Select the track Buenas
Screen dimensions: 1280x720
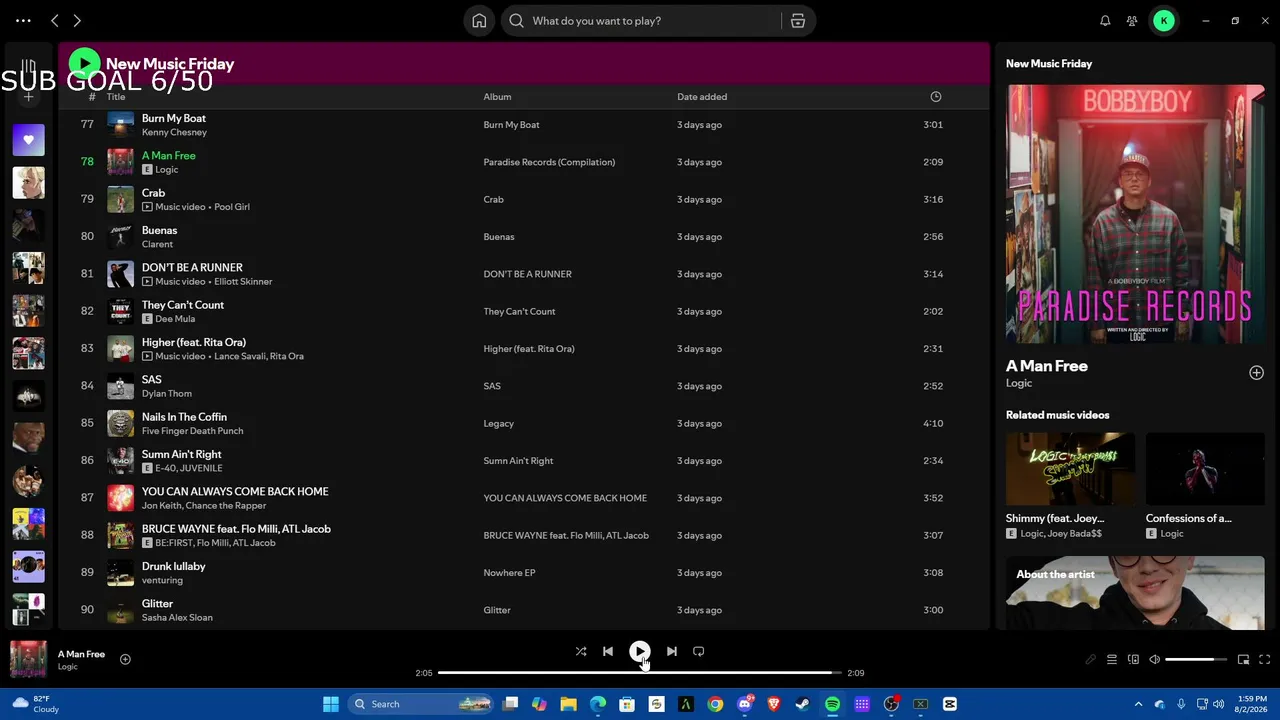(159, 230)
